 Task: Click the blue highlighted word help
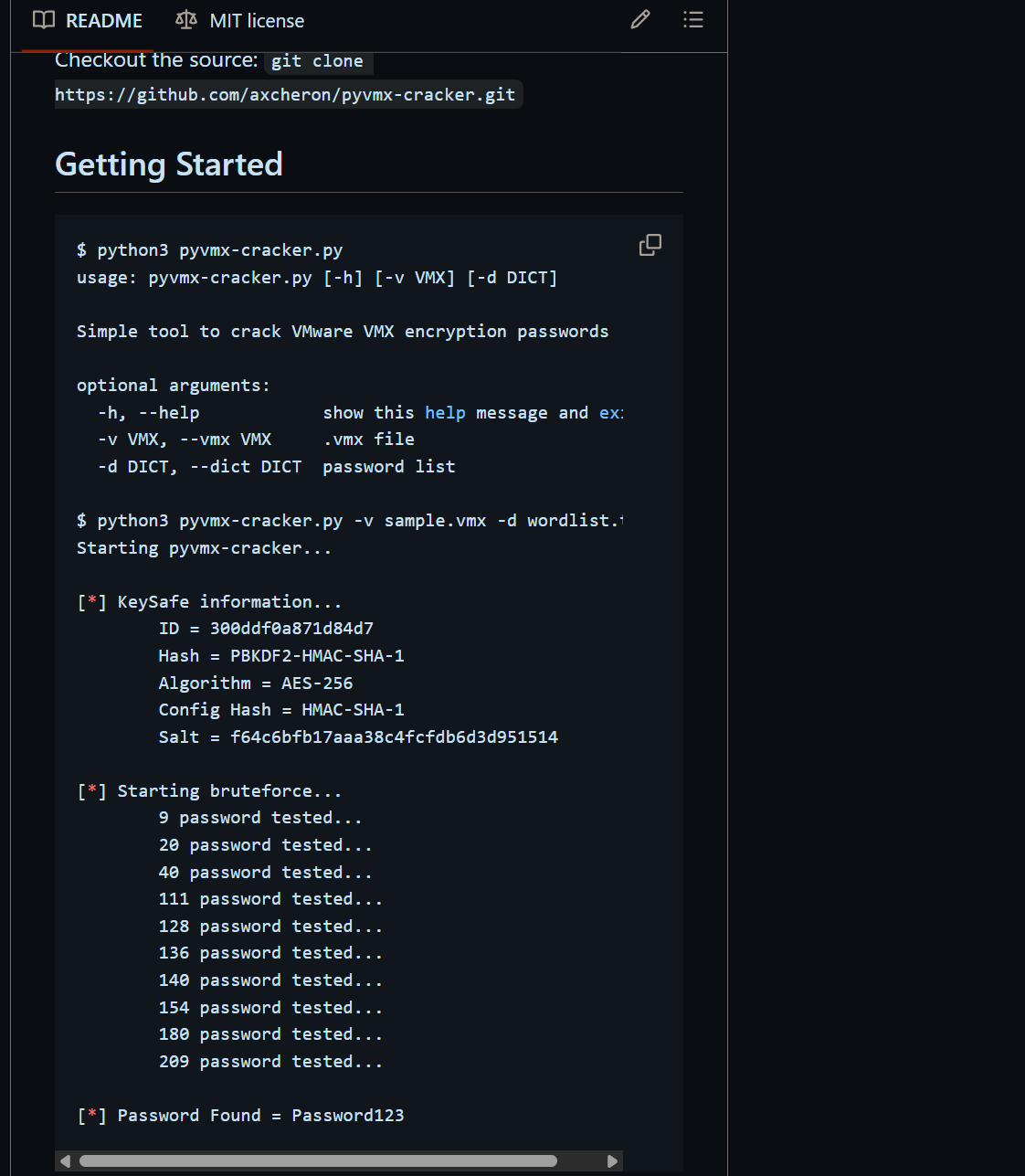pyautogui.click(x=445, y=413)
